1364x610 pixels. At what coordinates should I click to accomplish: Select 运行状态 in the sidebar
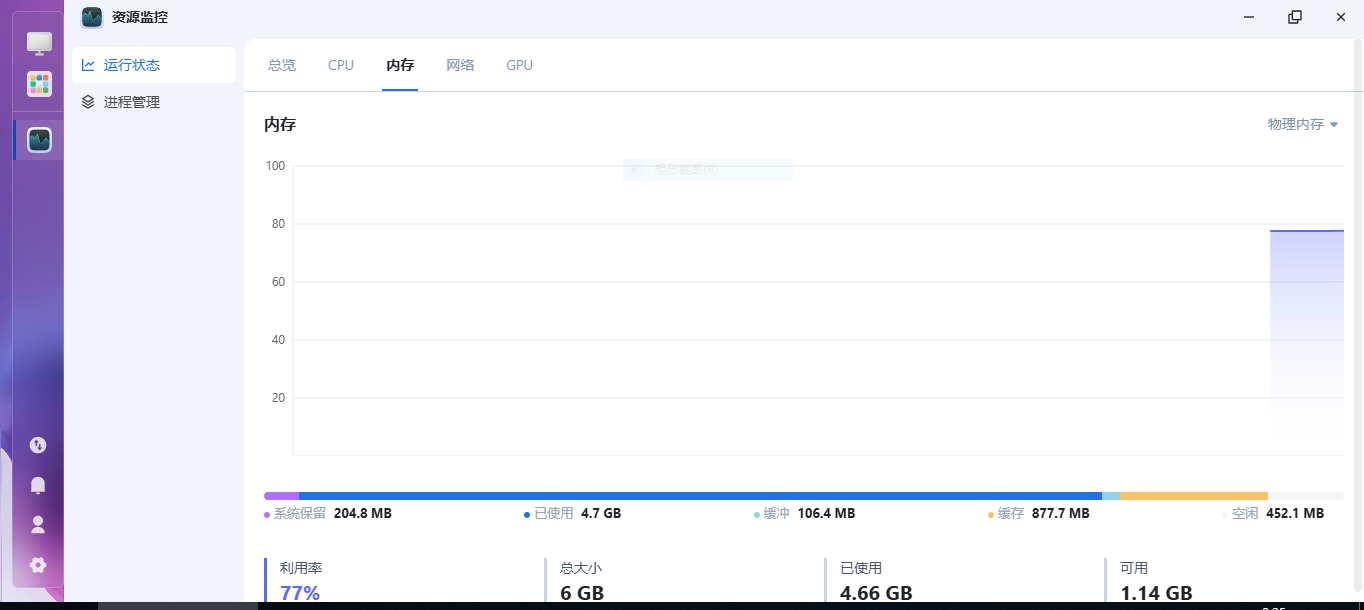pyautogui.click(x=154, y=65)
